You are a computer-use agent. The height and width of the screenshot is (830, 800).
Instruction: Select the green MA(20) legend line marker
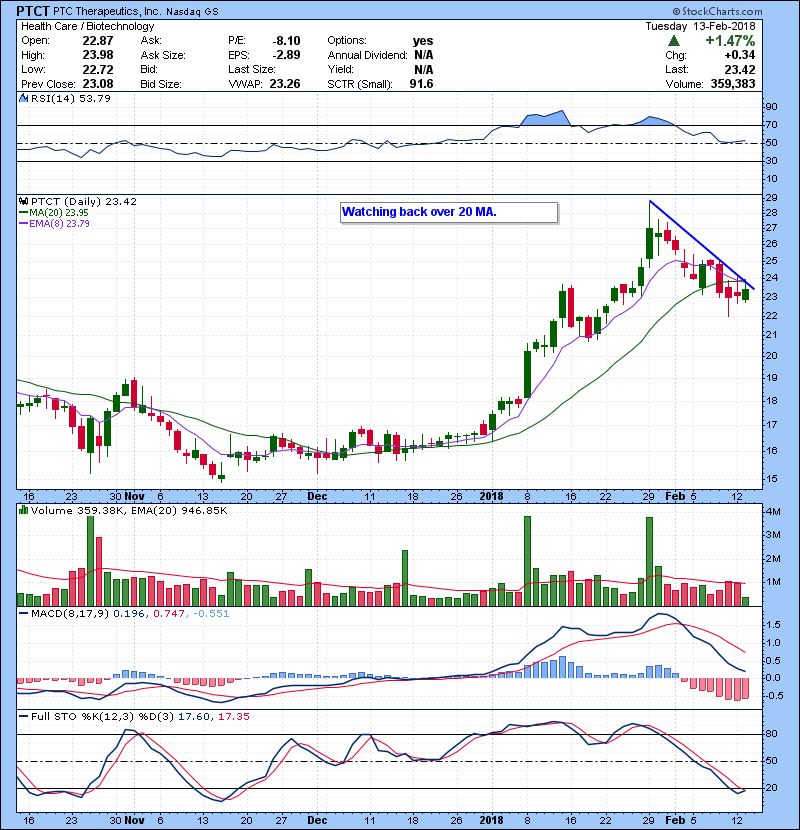pyautogui.click(x=23, y=213)
